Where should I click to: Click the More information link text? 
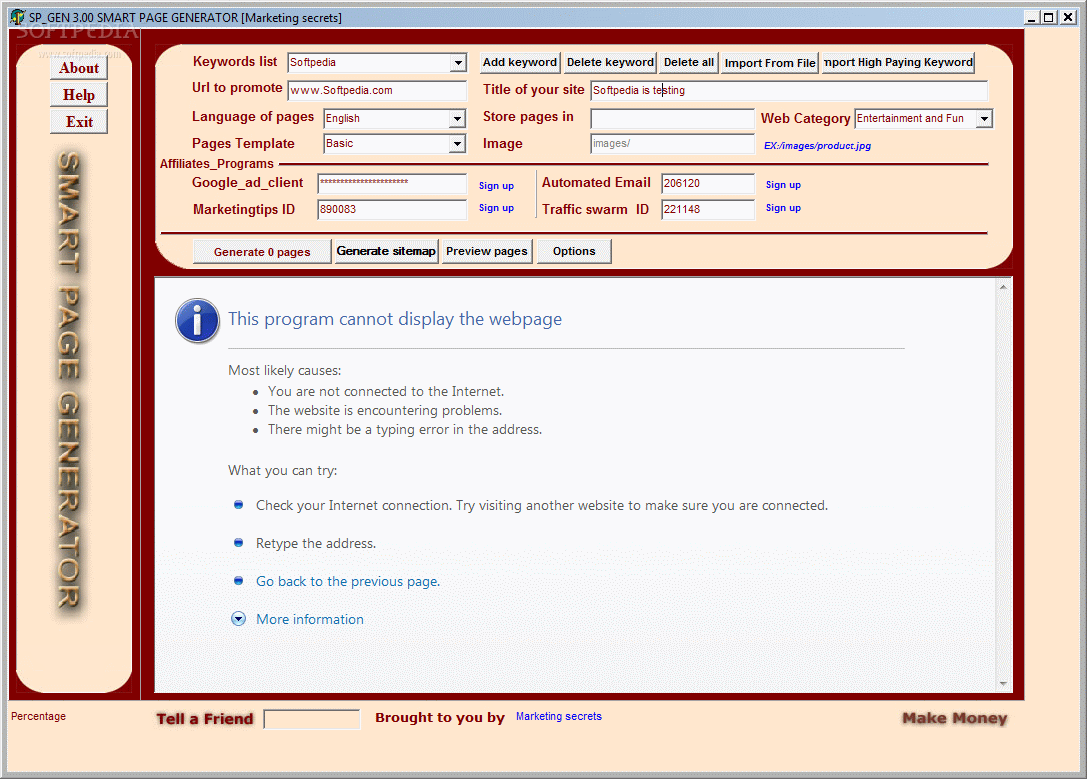tap(310, 620)
